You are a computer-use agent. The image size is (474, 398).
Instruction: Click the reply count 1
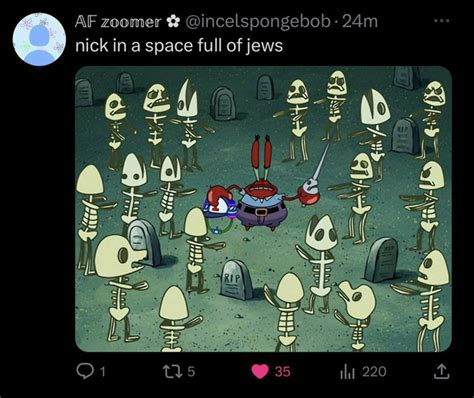pos(103,372)
